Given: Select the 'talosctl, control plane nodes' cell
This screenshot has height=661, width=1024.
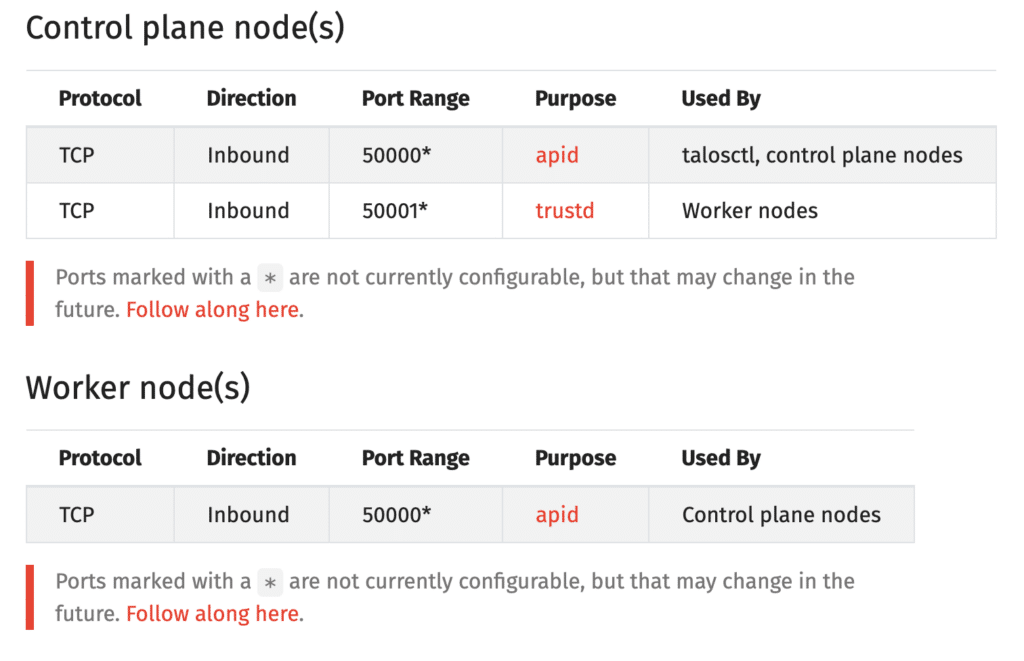Looking at the screenshot, I should click(822, 155).
